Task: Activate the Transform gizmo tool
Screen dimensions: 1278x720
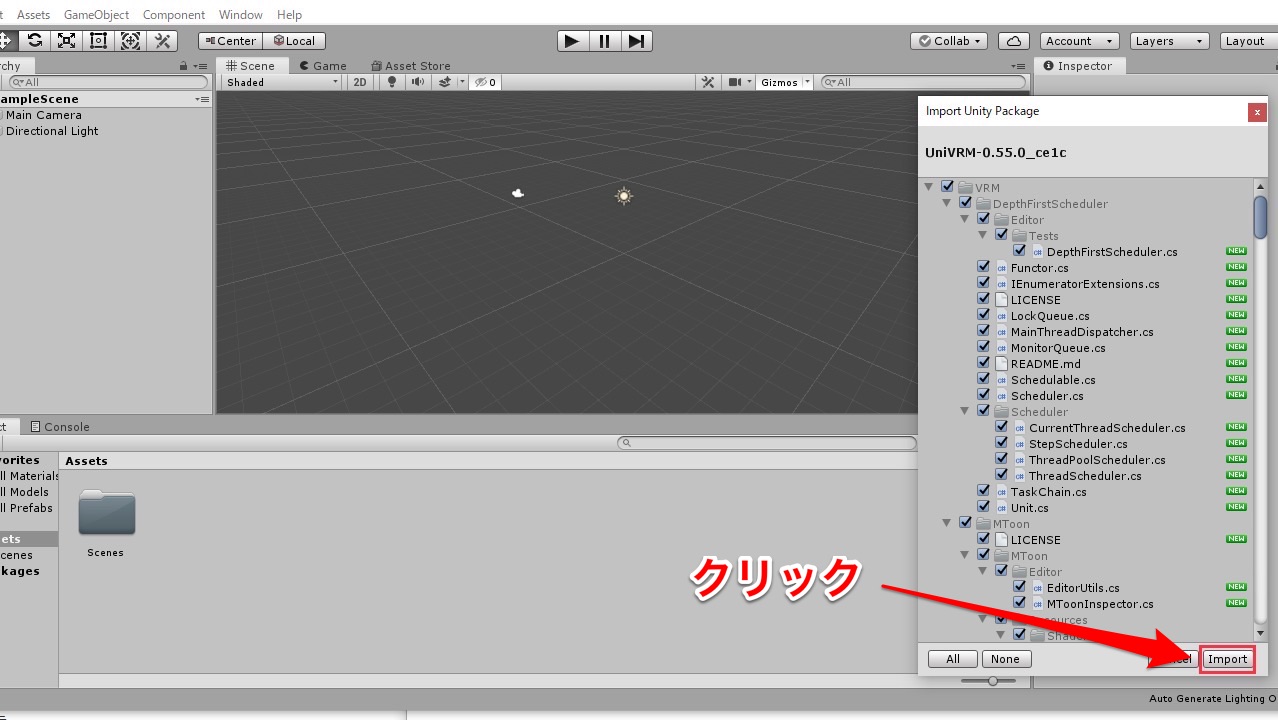Action: [x=130, y=41]
